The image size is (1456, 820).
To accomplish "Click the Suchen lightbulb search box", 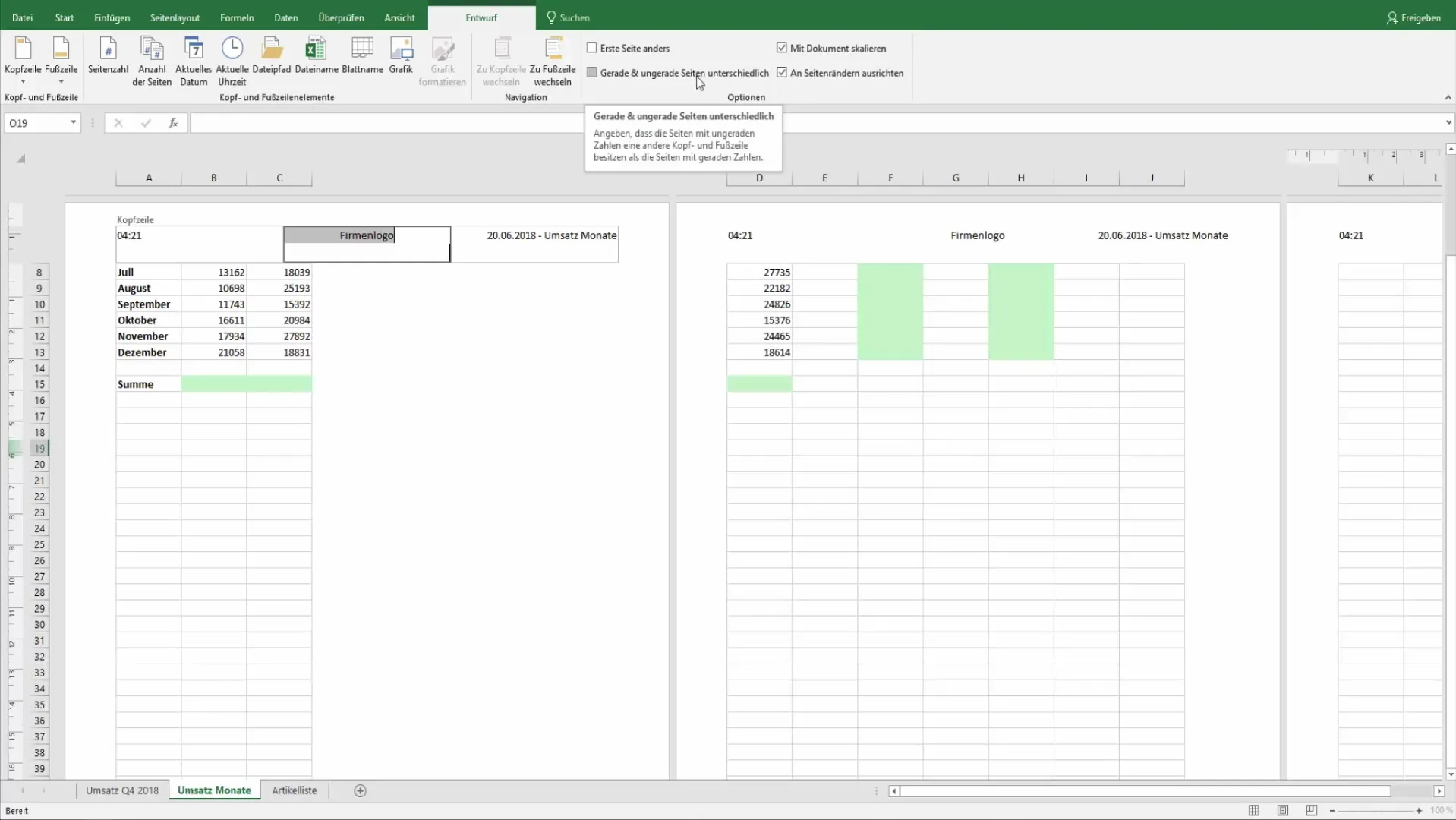I will (x=568, y=17).
